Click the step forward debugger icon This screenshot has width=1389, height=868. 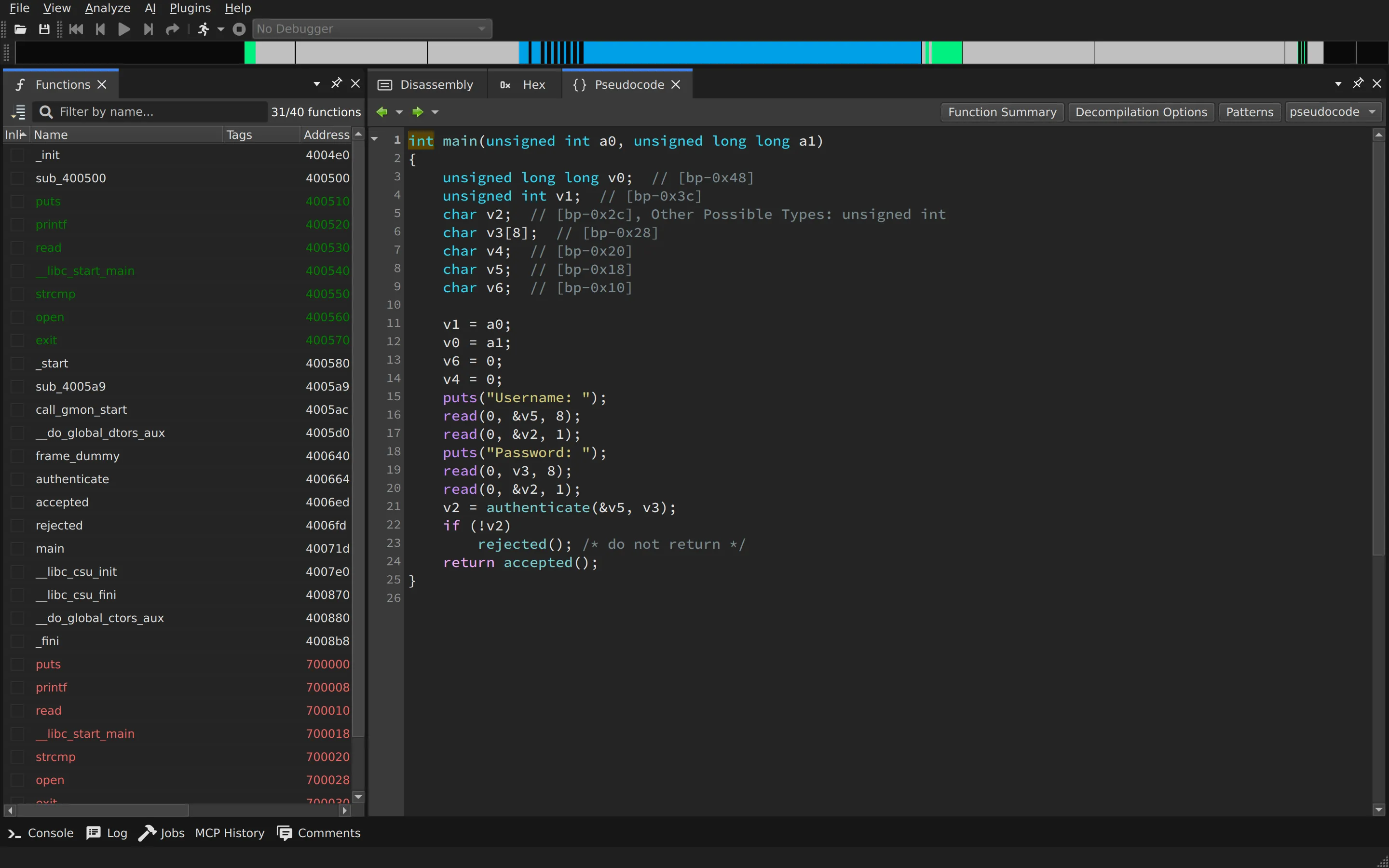coord(148,29)
